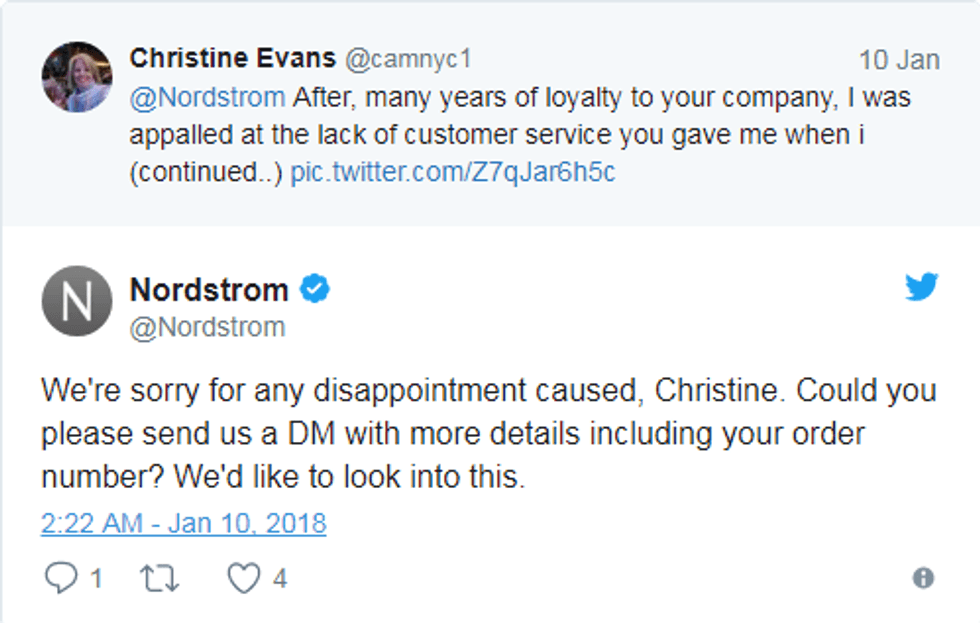The width and height of the screenshot is (980, 623).
Task: Click the reply count number 1
Action: tap(96, 578)
